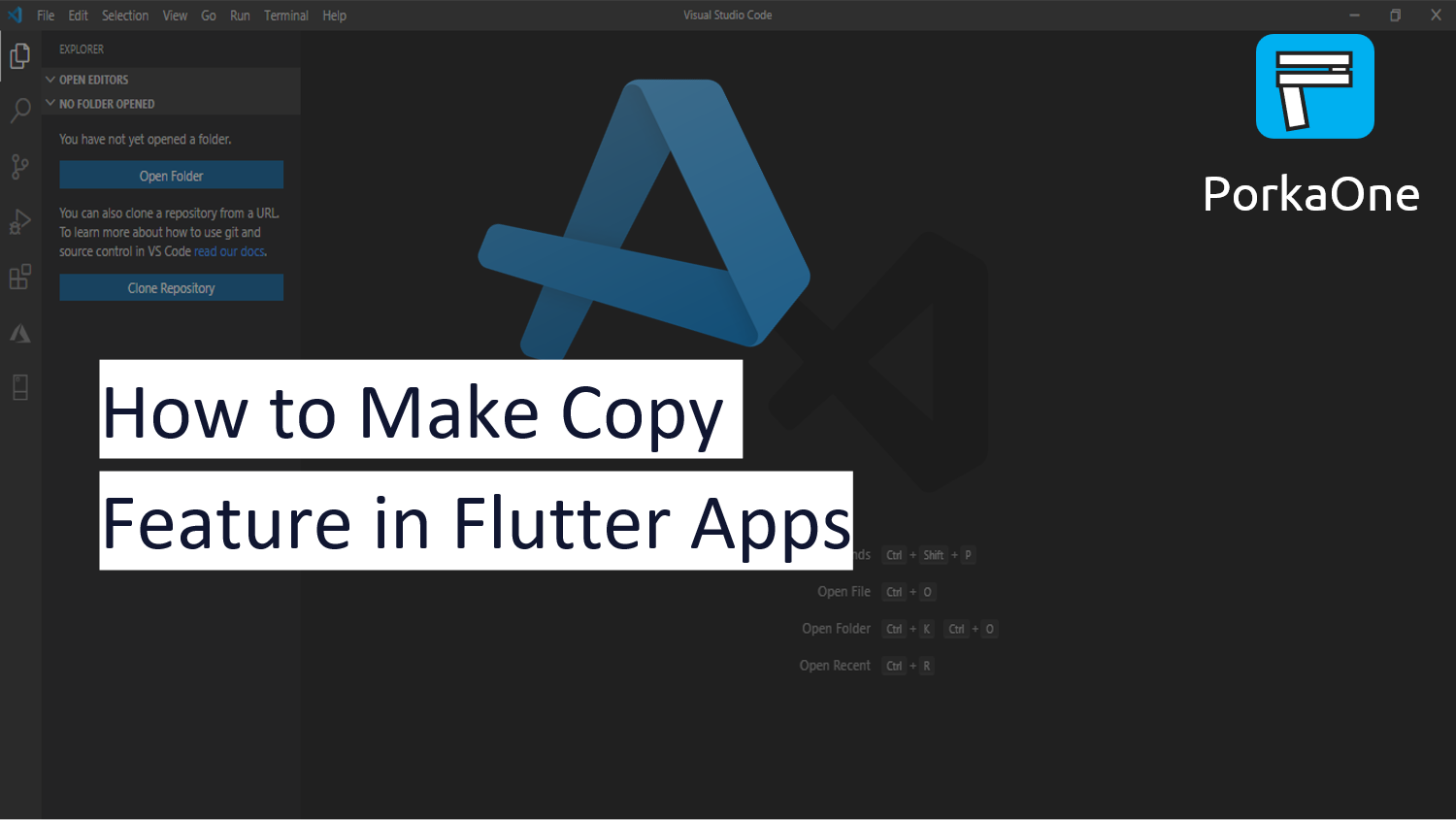
Task: Click the 'Open File' shortcut label
Action: (x=844, y=592)
